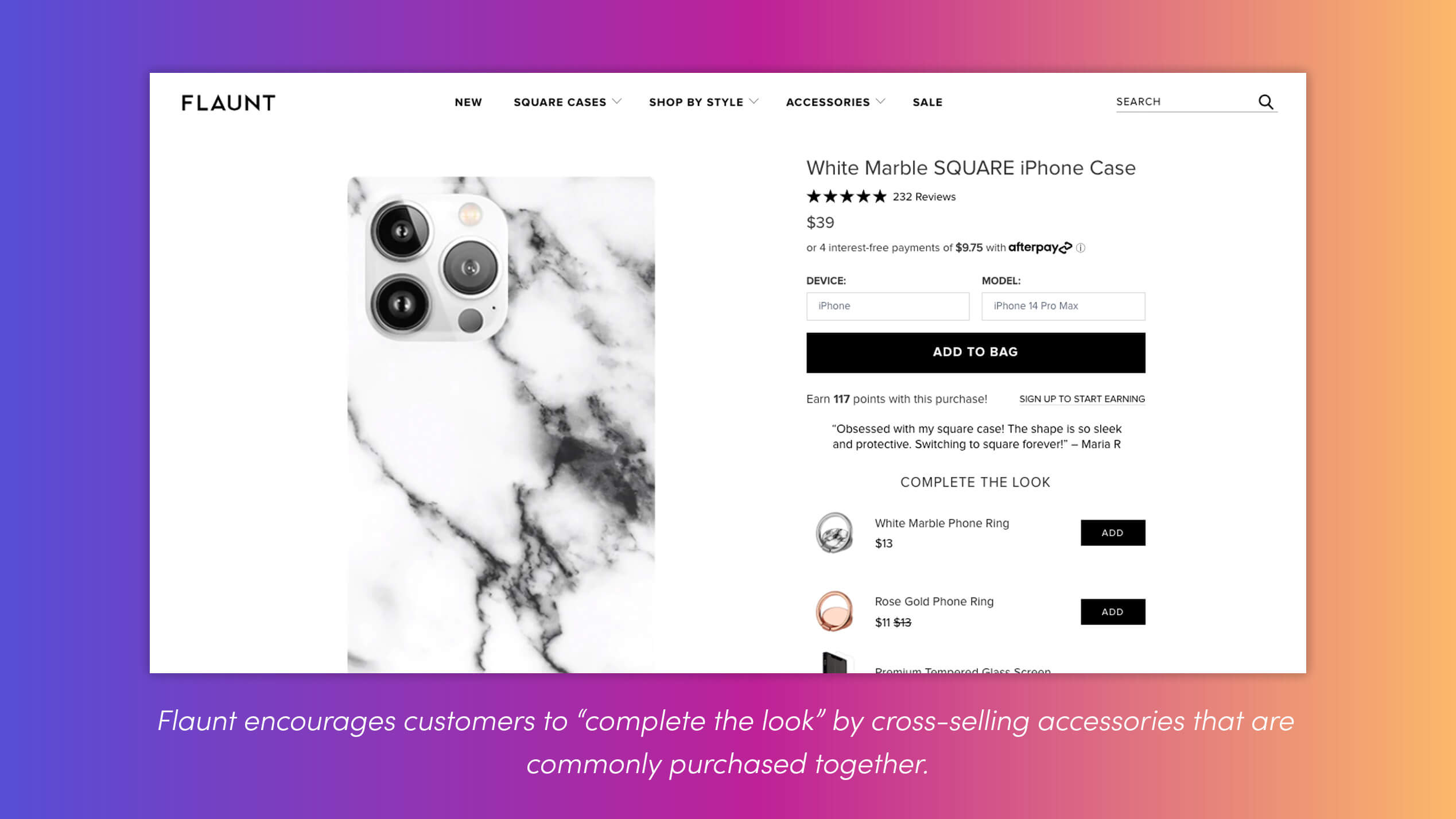Open the Model selector iPhone 14 Pro Max
Screen dimensions: 1456x819
click(1063, 306)
